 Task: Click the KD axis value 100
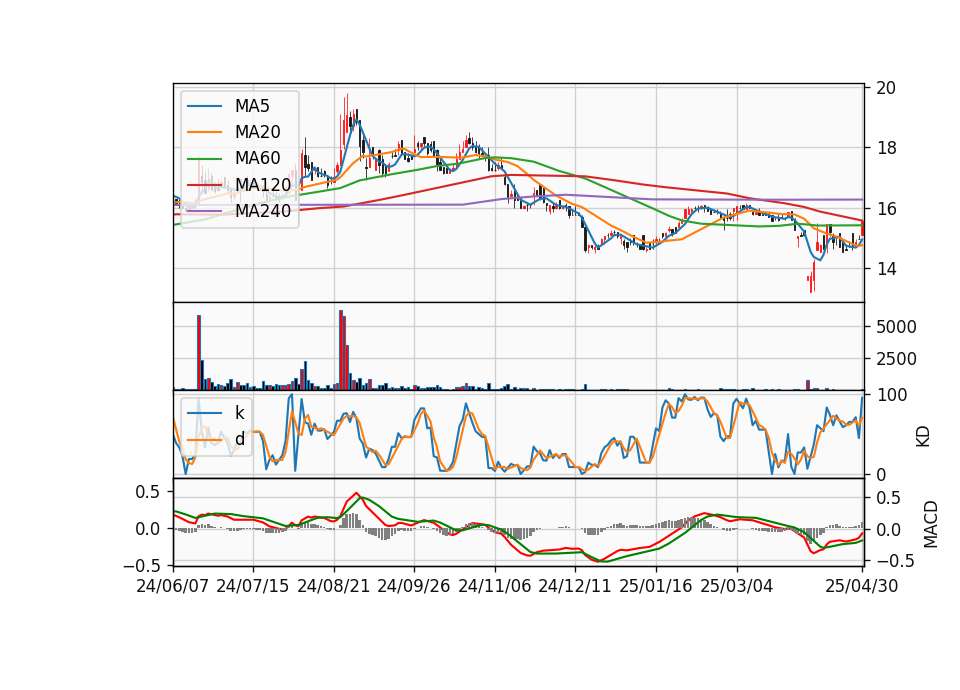click(x=891, y=395)
